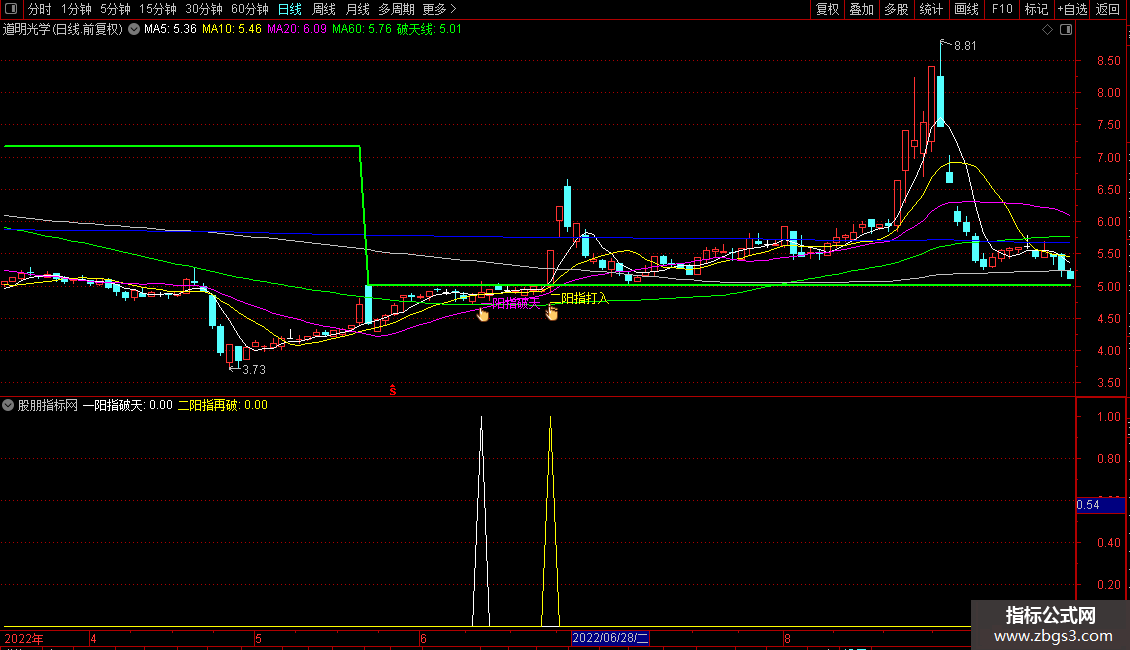Open the 多周期 multi-period view
Image resolution: width=1130 pixels, height=650 pixels.
tap(396, 9)
